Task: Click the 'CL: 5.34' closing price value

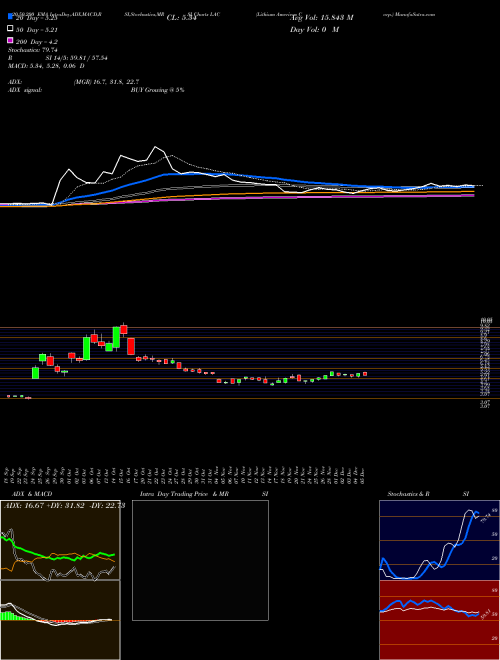Action: (181, 18)
